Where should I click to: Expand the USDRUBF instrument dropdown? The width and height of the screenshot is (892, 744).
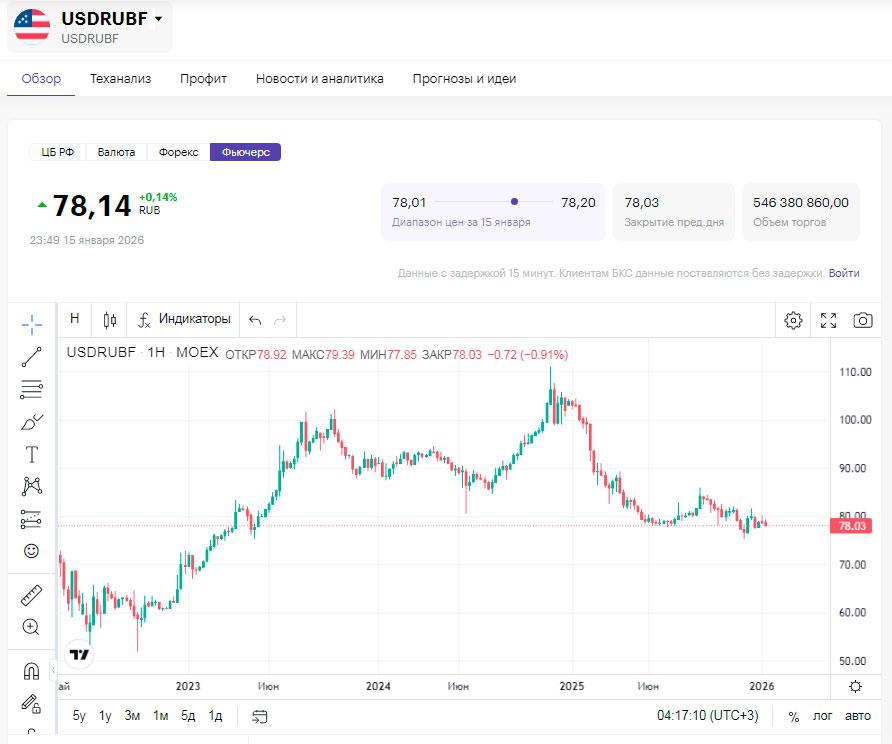[x=158, y=19]
